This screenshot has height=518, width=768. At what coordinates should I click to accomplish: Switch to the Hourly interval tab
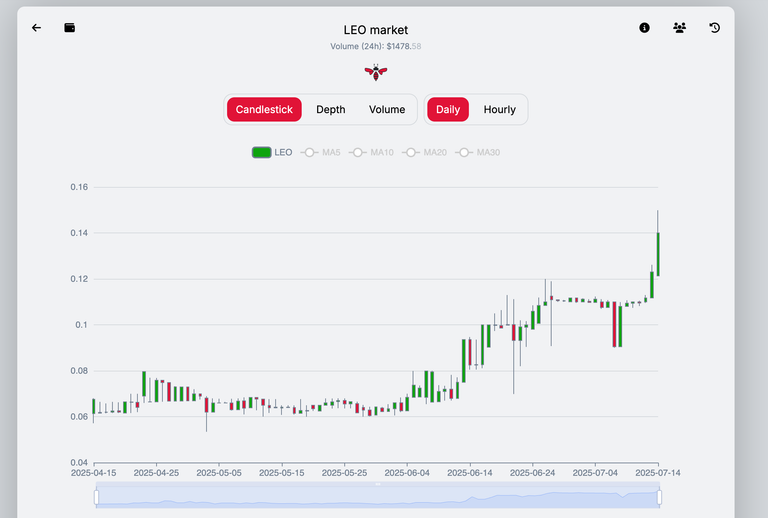pyautogui.click(x=500, y=109)
